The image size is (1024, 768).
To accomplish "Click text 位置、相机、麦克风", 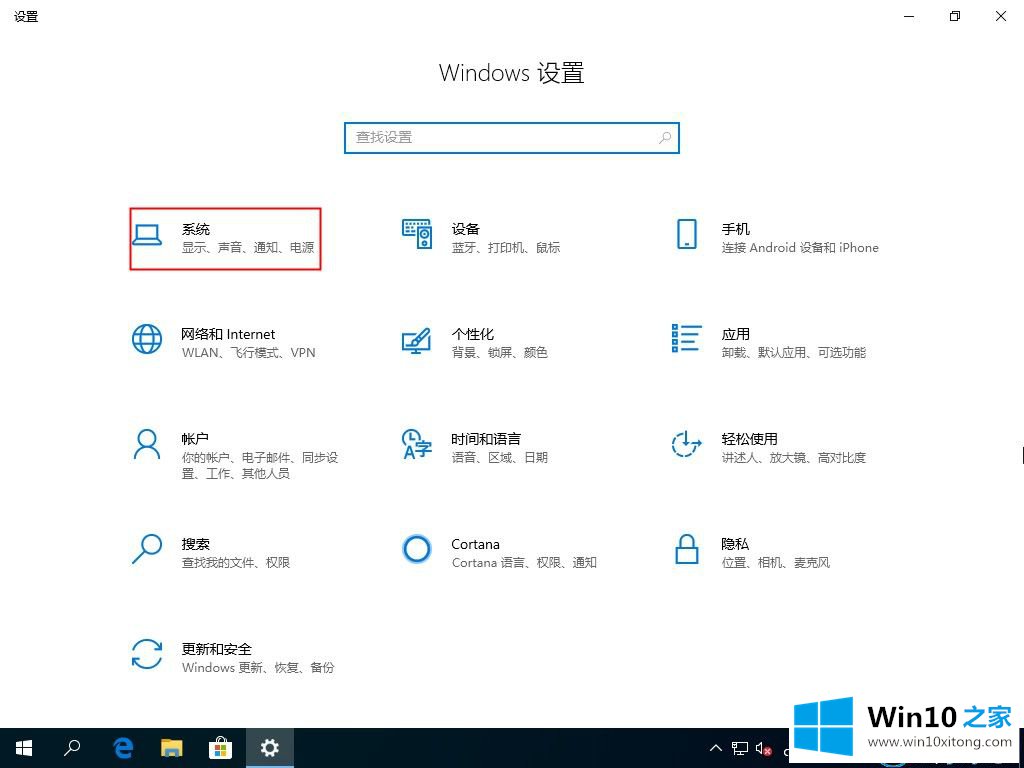I will (x=775, y=562).
